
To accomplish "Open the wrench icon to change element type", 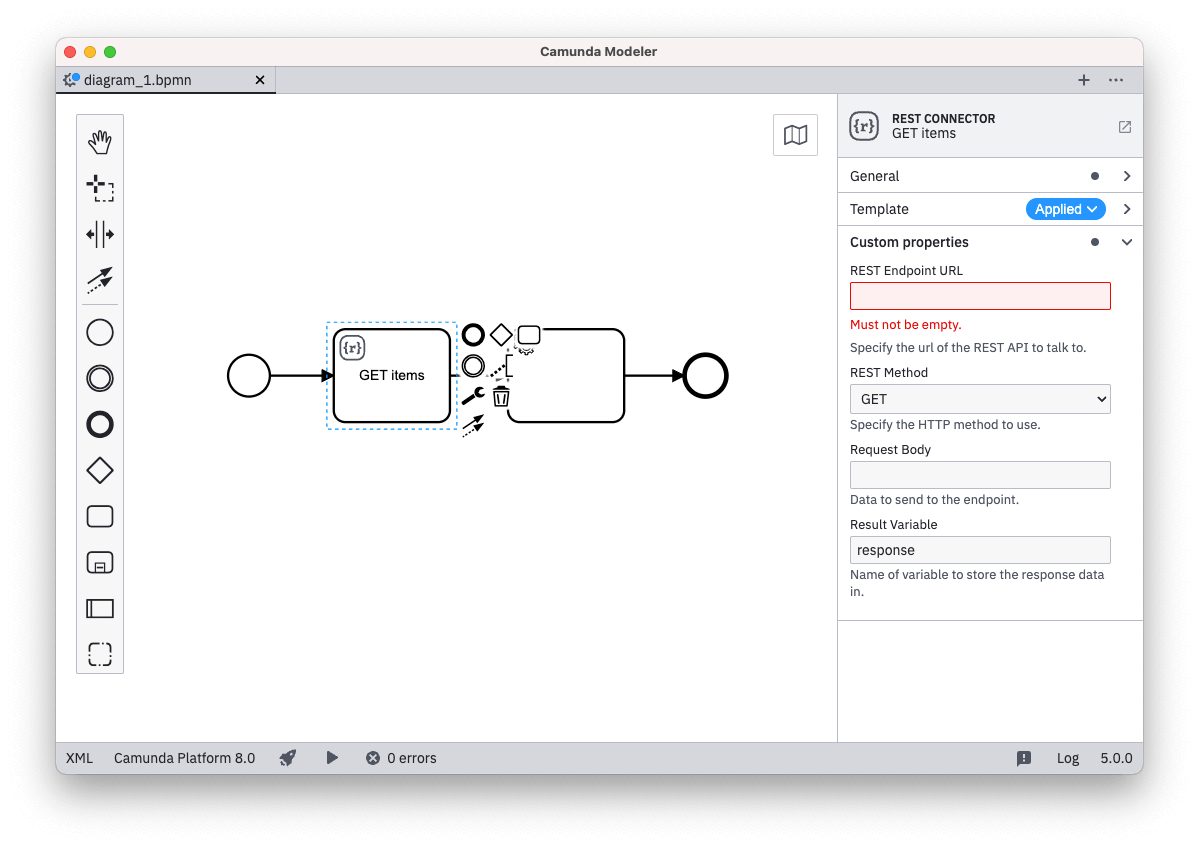I will tap(471, 394).
